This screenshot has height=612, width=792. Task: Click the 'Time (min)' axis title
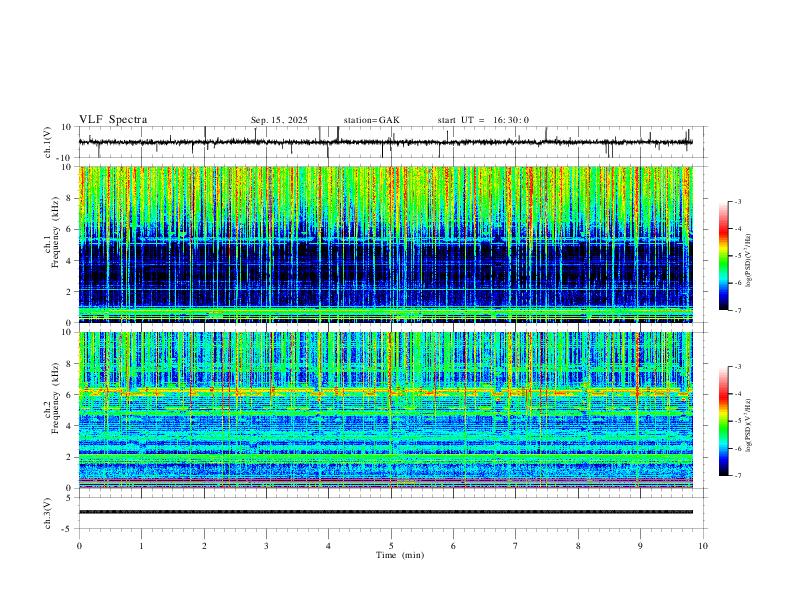[400, 555]
